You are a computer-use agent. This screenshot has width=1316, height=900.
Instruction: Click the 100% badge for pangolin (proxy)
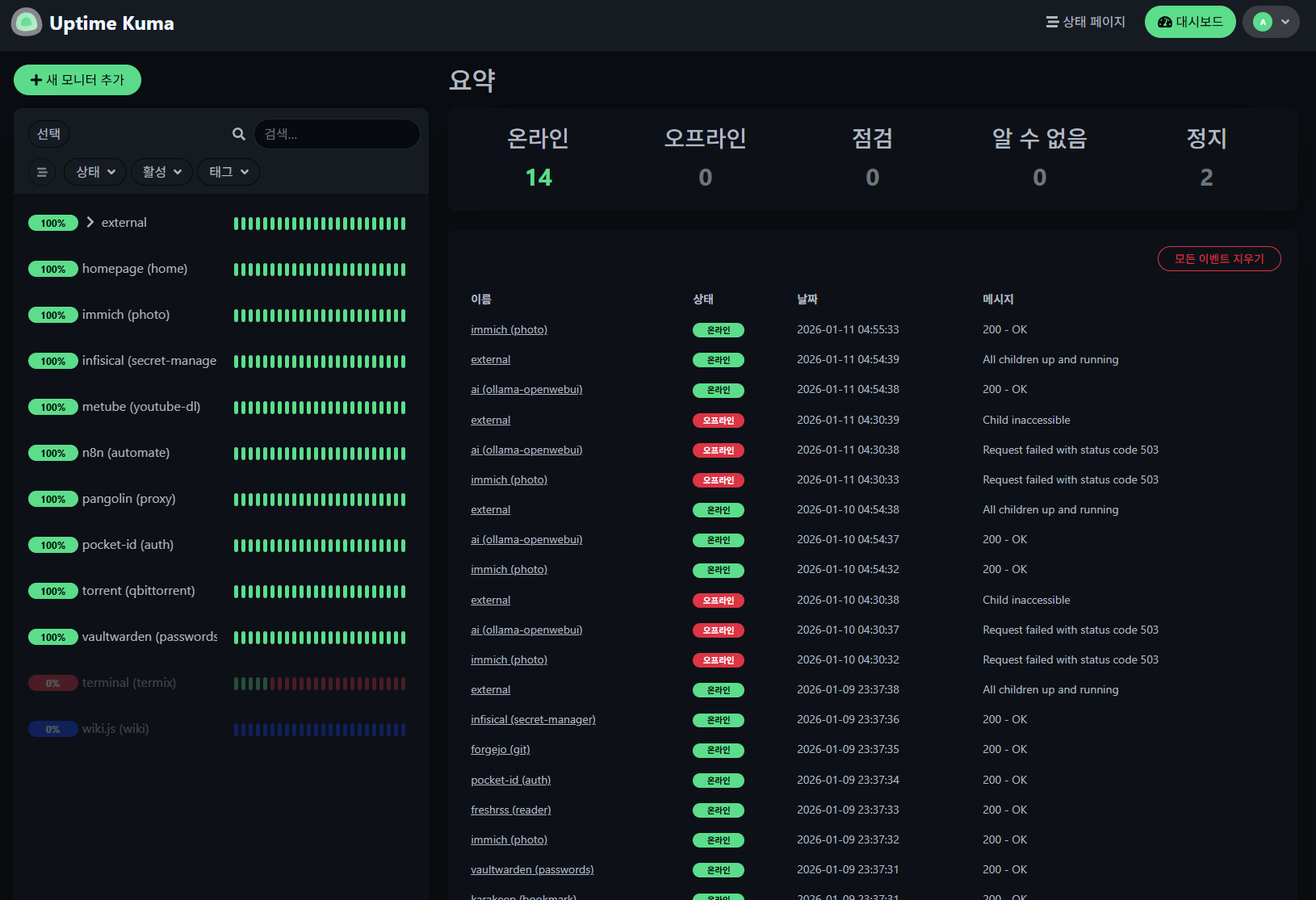tap(53, 500)
